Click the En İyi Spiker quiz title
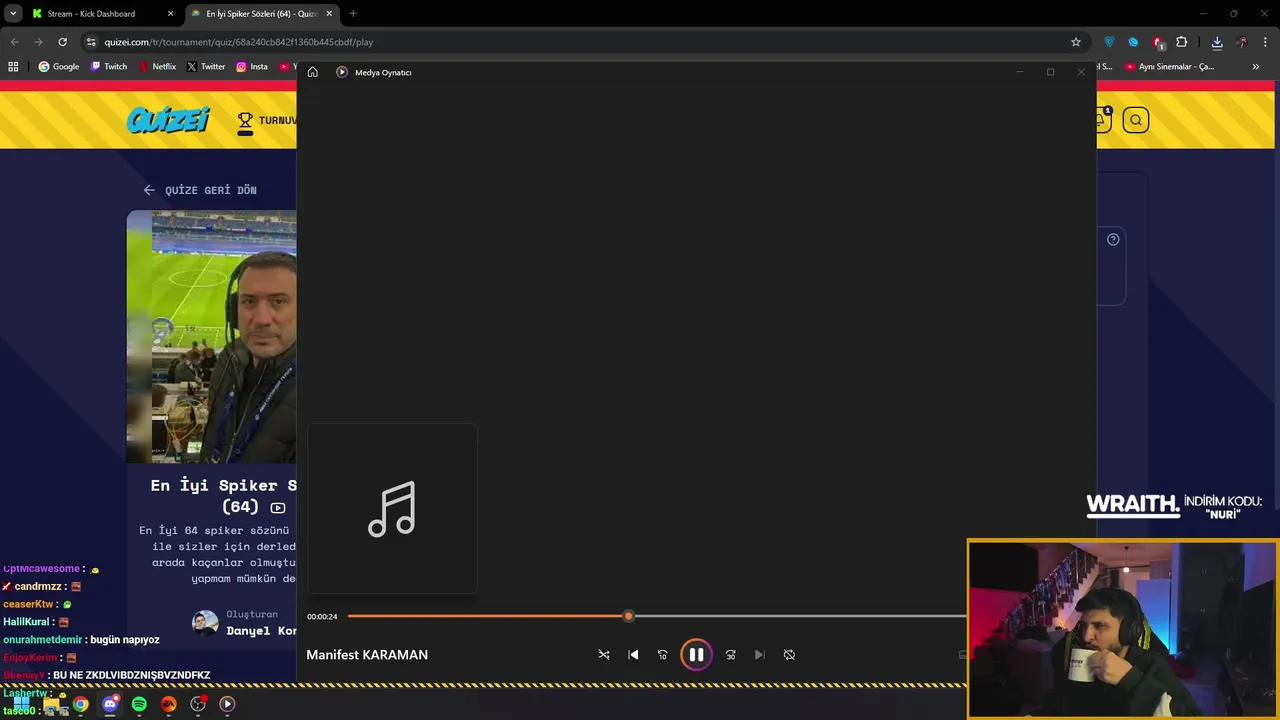The image size is (1280, 720). (223, 496)
